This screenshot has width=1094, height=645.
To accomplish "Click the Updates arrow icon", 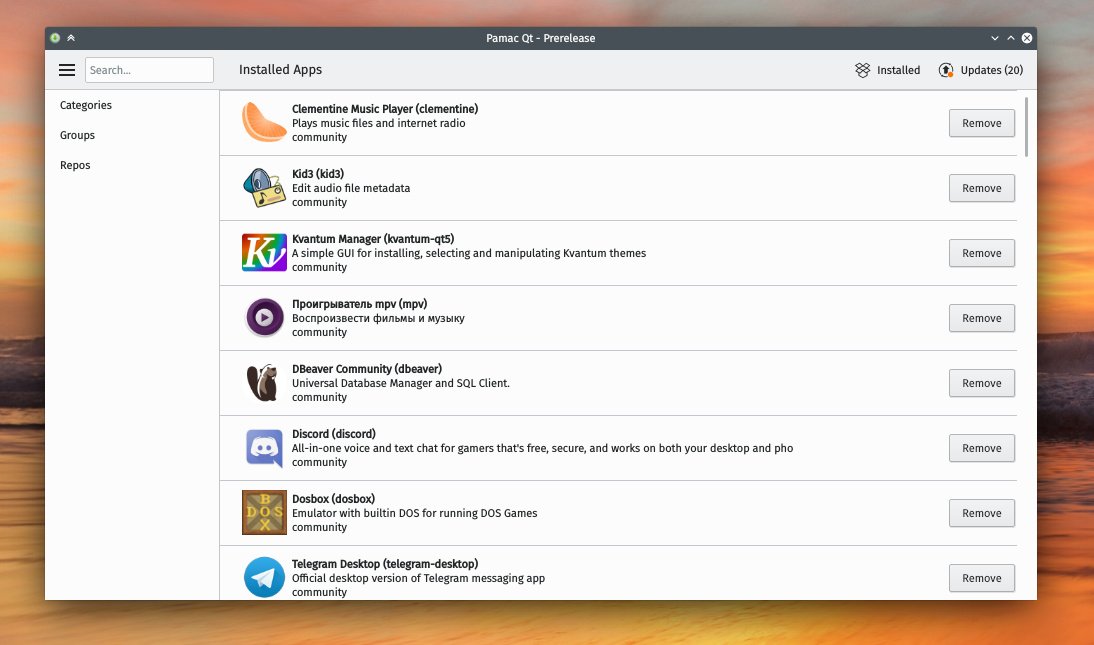I will coord(945,70).
